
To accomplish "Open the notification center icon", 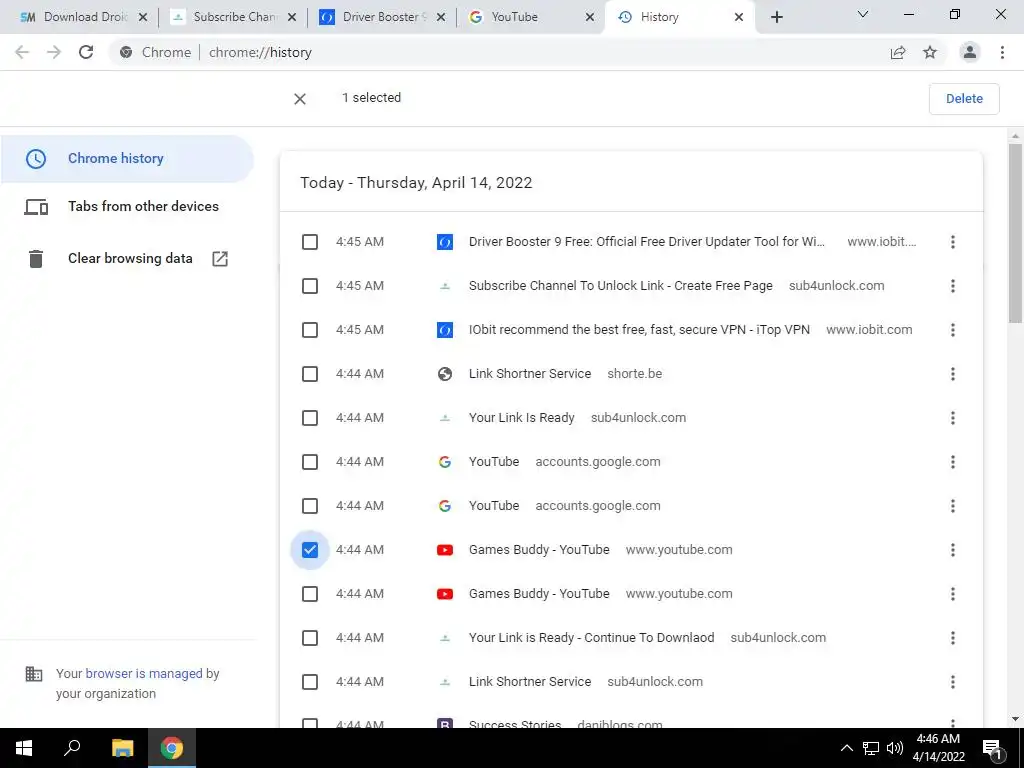I will point(993,748).
